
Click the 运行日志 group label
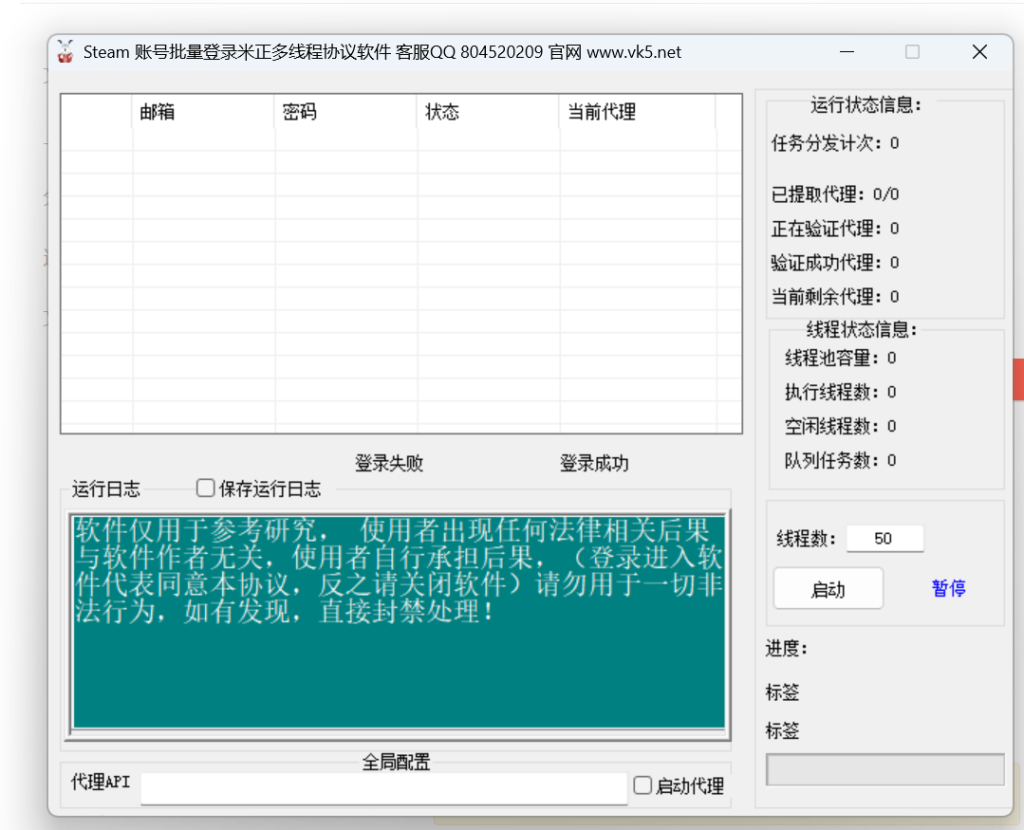[106, 488]
